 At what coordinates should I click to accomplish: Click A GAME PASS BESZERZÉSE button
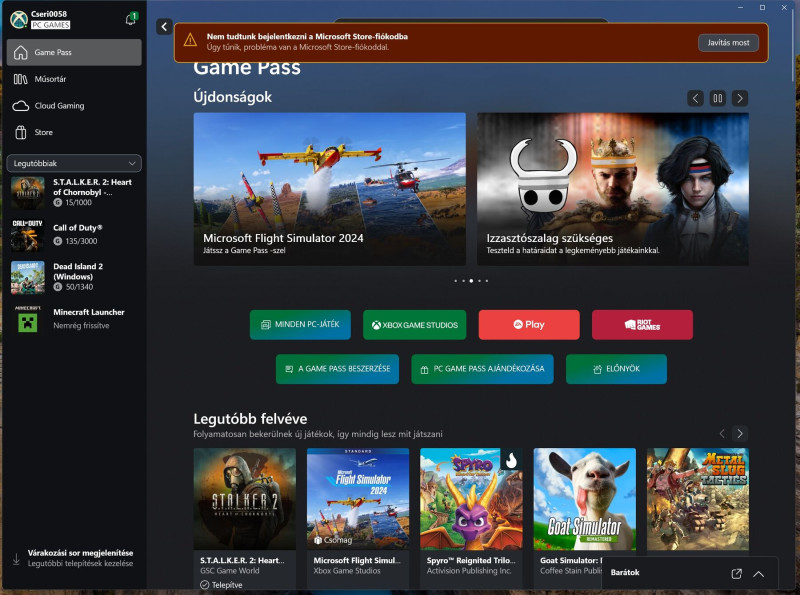[337, 369]
